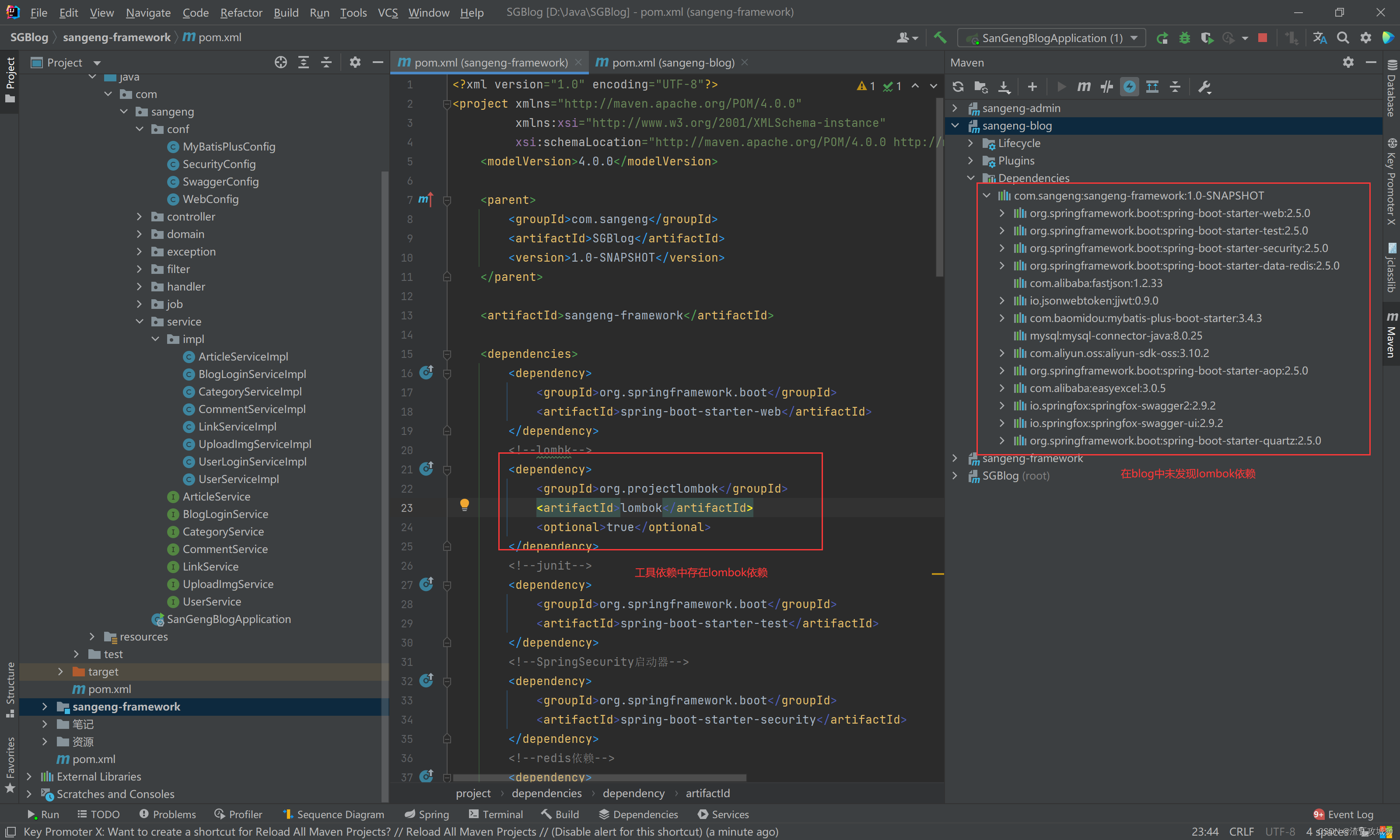Screen dimensions: 1400x840
Task: Select opened file locate icon in Project panel
Action: (x=281, y=62)
